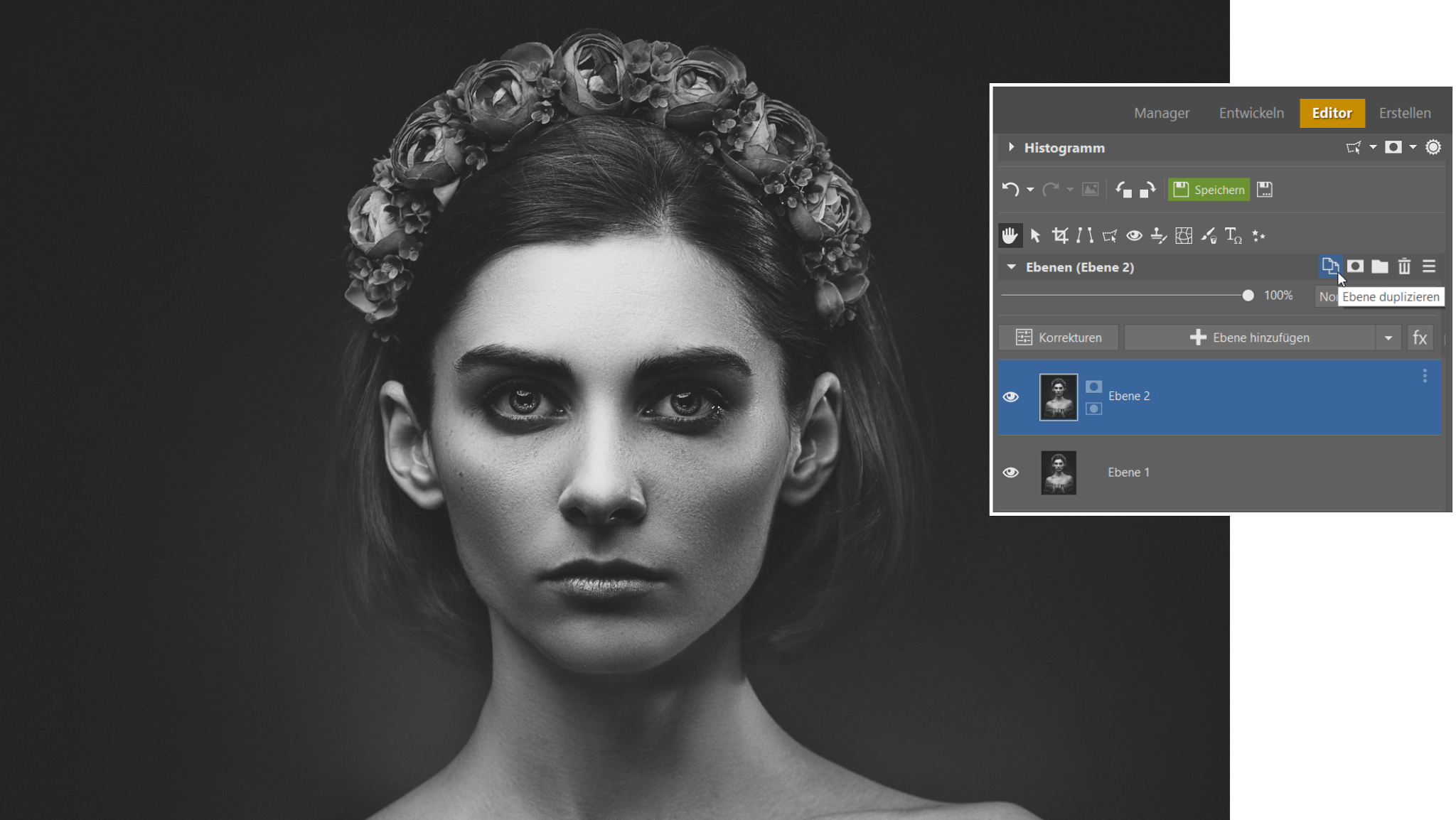Open settings via the gear icon

pyautogui.click(x=1433, y=147)
